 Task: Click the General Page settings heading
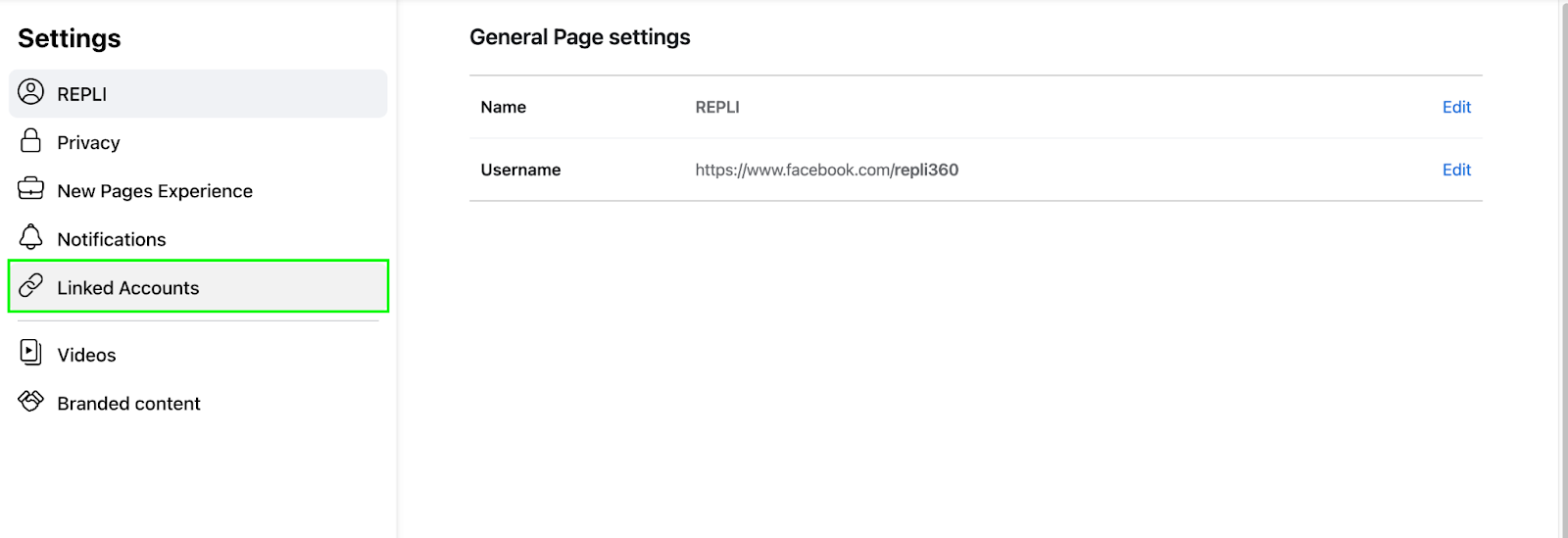tap(580, 37)
